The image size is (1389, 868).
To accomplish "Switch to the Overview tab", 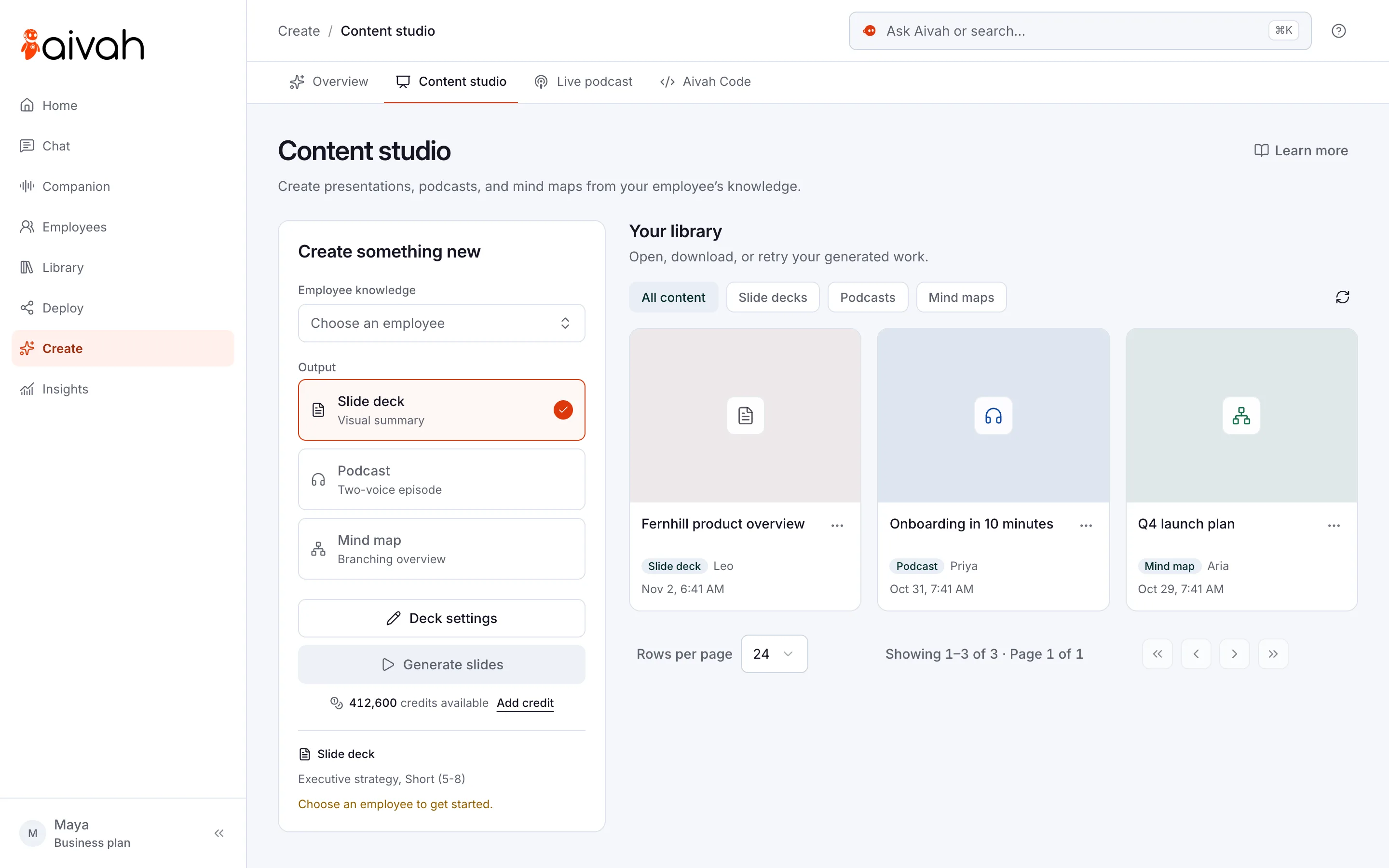I will 329,81.
